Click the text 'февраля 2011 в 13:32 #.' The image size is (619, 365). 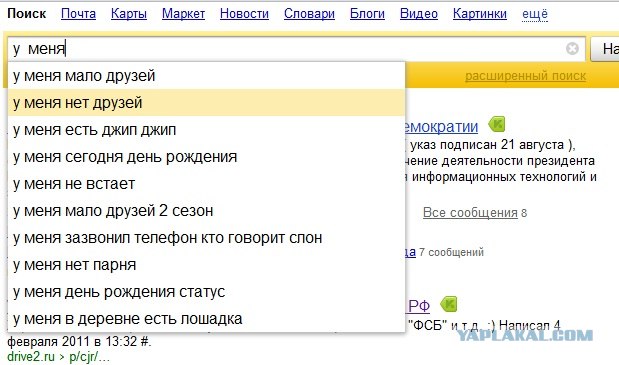click(x=79, y=341)
